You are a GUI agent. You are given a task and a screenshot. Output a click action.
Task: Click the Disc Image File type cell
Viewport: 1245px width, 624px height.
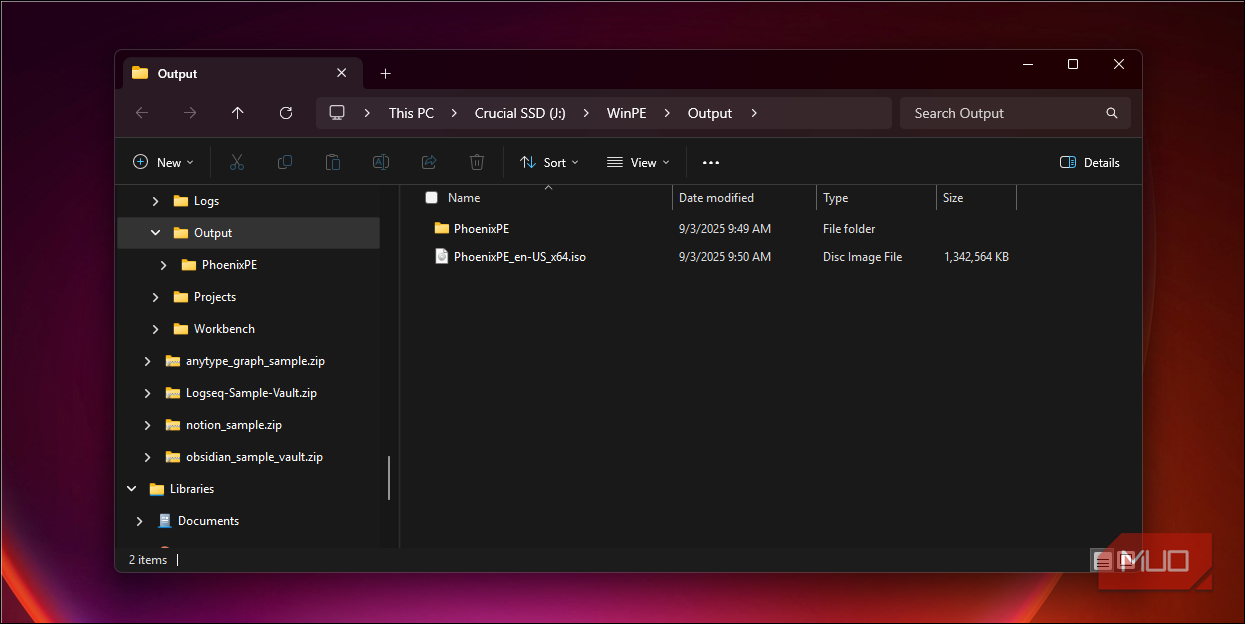tap(862, 256)
